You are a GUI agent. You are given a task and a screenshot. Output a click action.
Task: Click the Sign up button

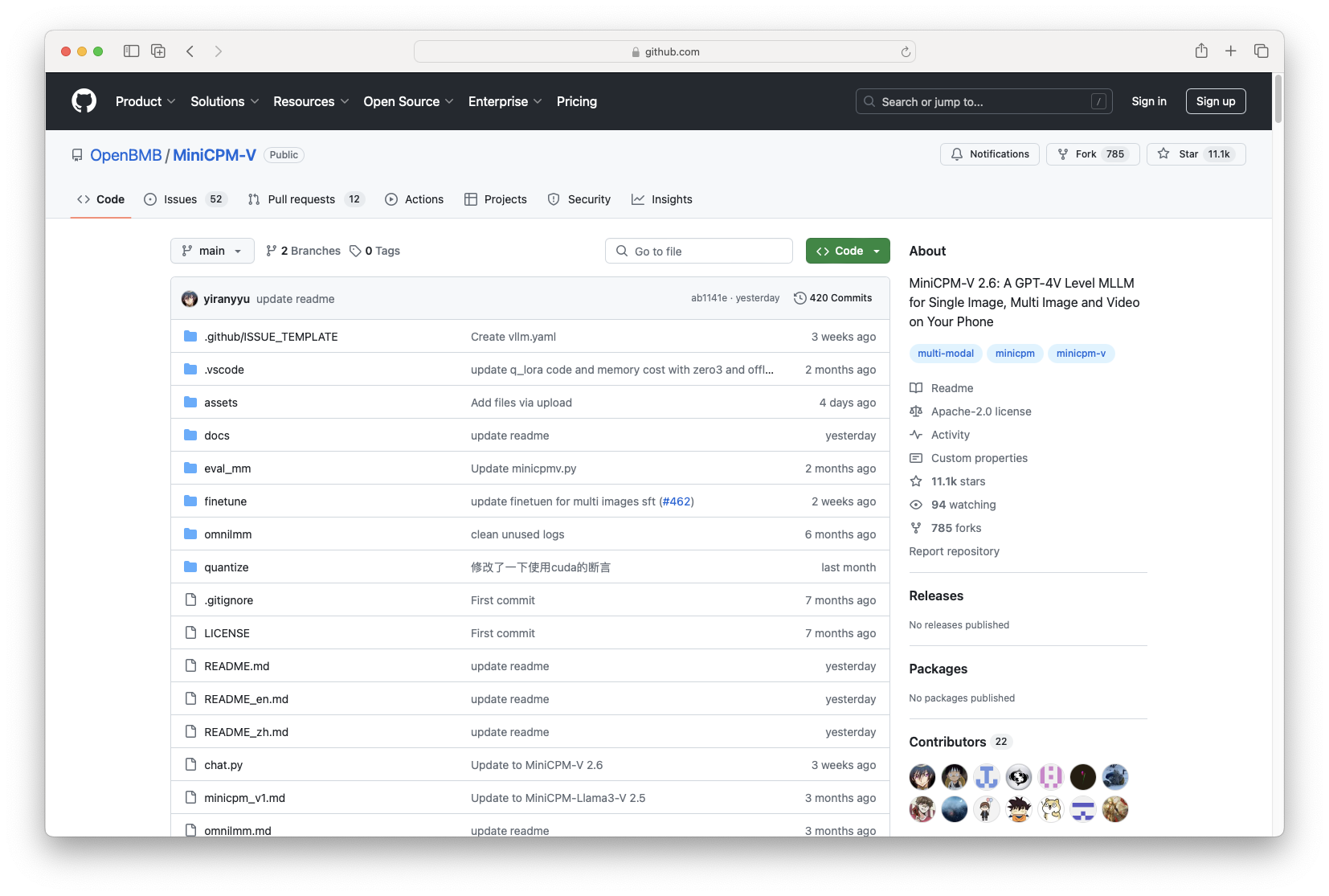pos(1216,101)
